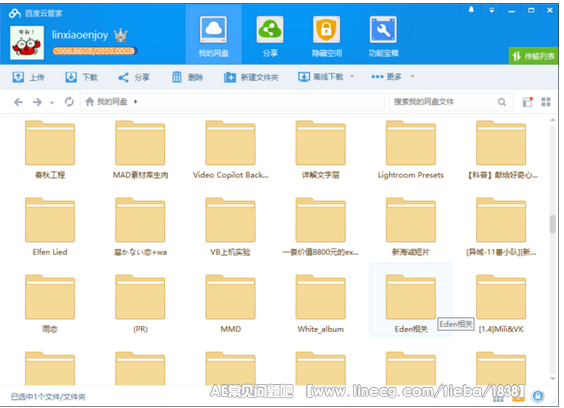Viewport: 564px width, 408px height.
Task: Open the 更多 menu
Action: 387,77
